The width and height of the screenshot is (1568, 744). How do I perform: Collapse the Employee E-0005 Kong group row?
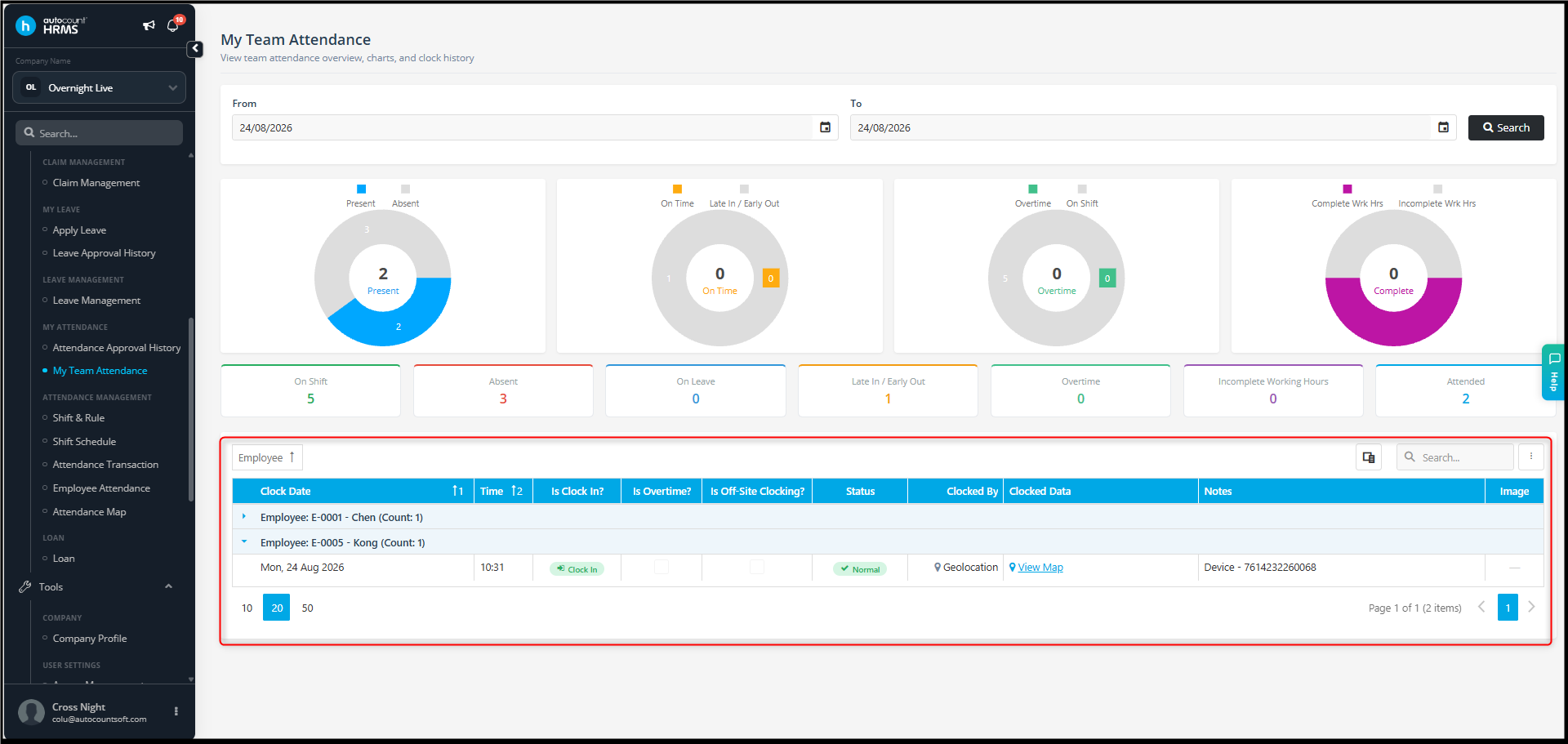tap(243, 542)
